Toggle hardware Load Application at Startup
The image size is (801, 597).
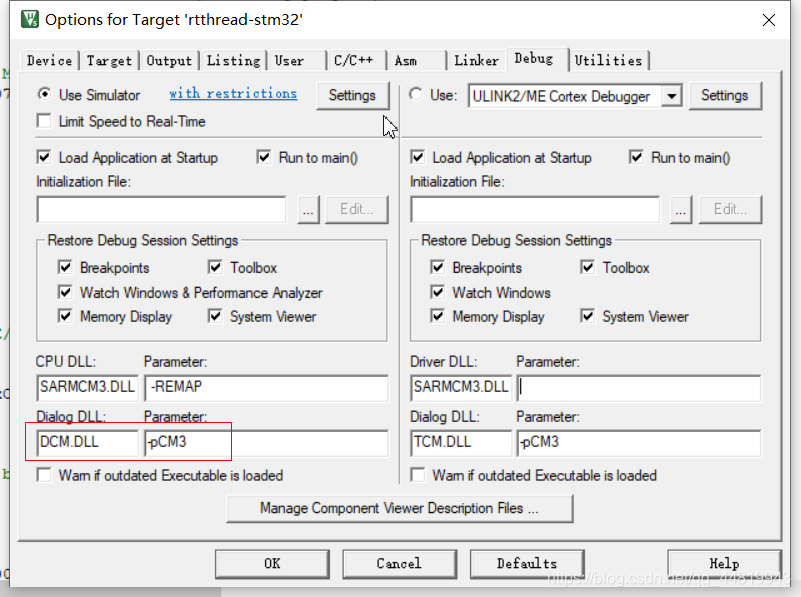(418, 157)
